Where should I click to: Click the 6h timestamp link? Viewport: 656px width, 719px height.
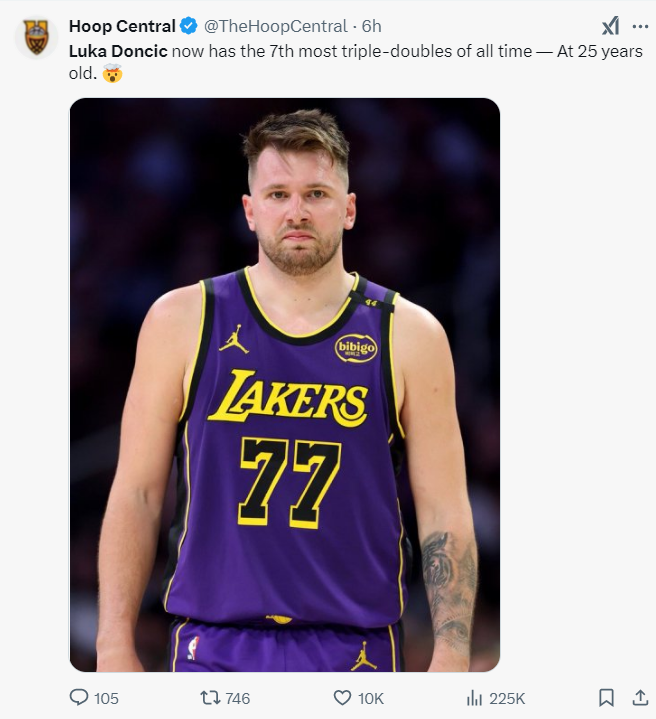click(x=371, y=26)
